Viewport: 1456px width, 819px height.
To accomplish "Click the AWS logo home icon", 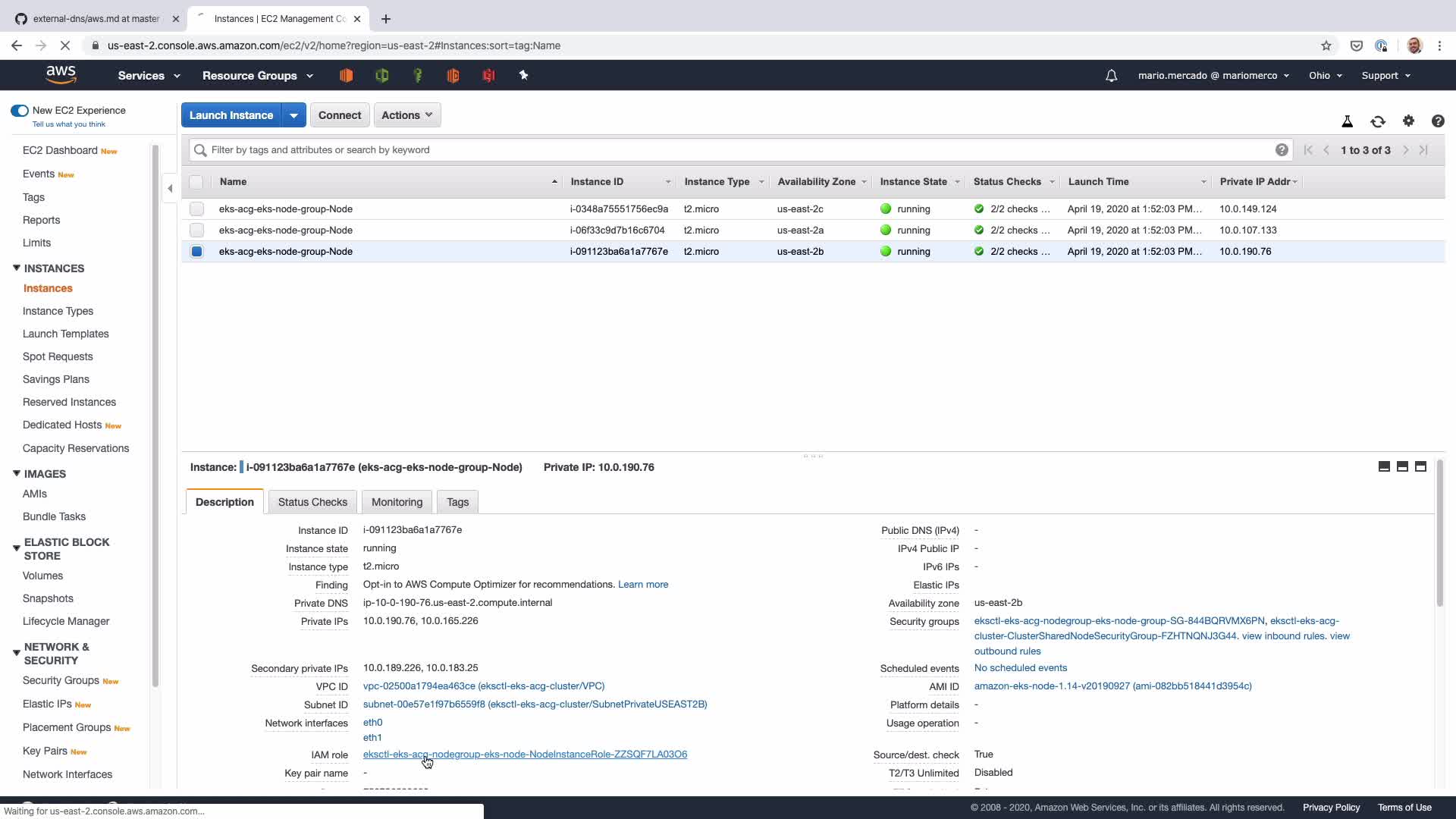I will pos(61,75).
